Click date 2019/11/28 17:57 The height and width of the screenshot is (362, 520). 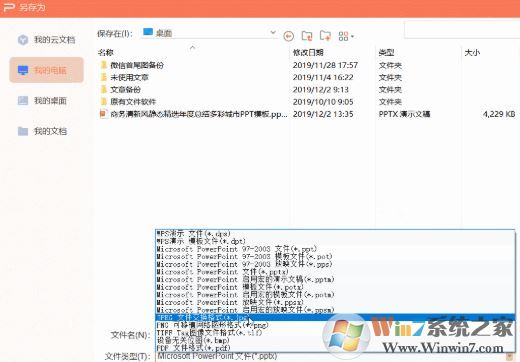325,65
